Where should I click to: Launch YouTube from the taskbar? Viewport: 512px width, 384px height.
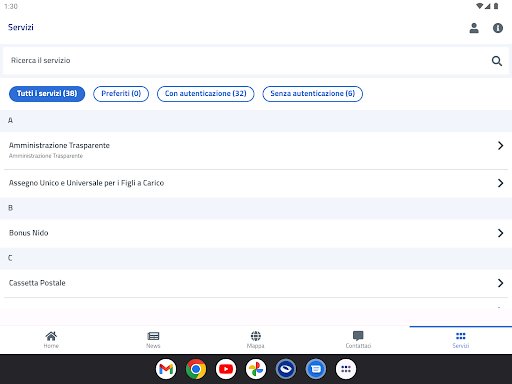(226, 369)
